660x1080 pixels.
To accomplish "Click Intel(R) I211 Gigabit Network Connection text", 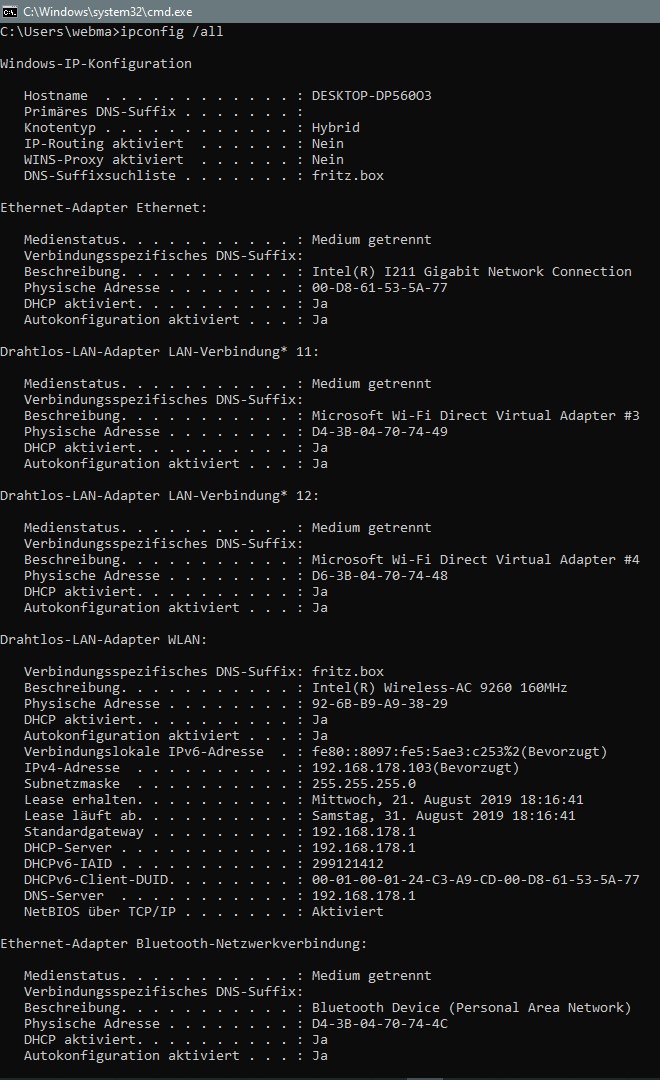I will click(471, 272).
